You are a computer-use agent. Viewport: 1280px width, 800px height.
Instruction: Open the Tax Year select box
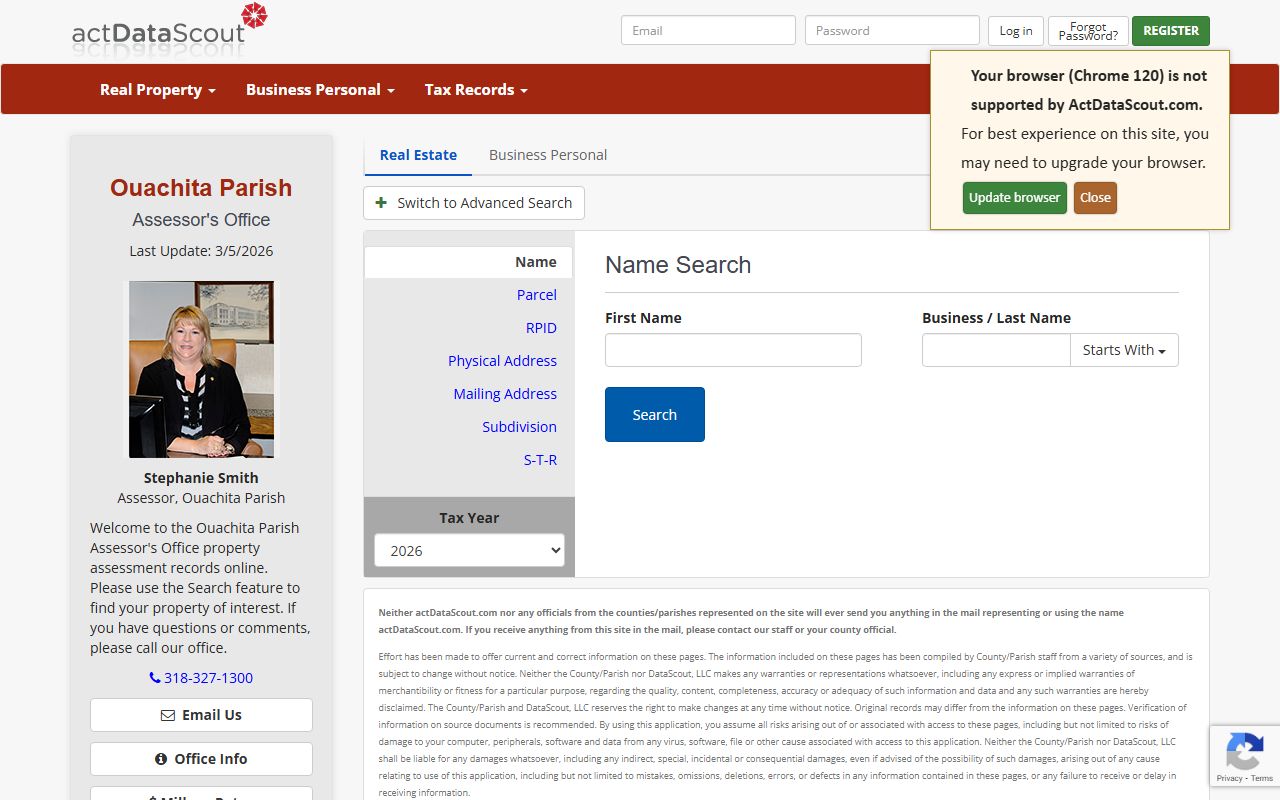click(469, 550)
